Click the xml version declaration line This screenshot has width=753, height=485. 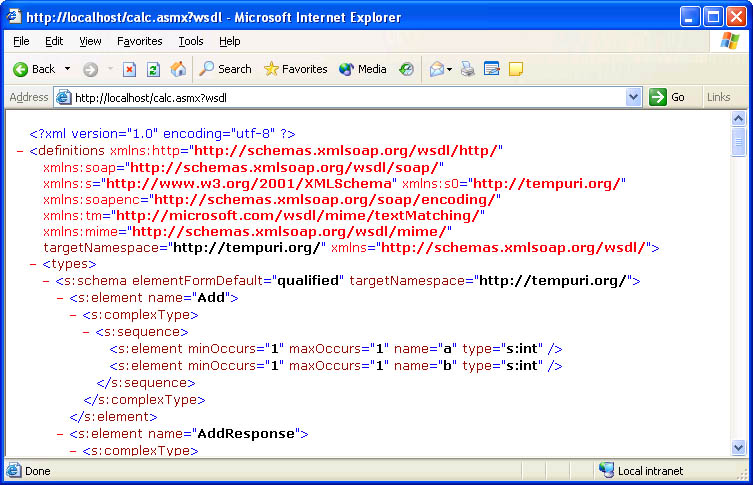(162, 133)
